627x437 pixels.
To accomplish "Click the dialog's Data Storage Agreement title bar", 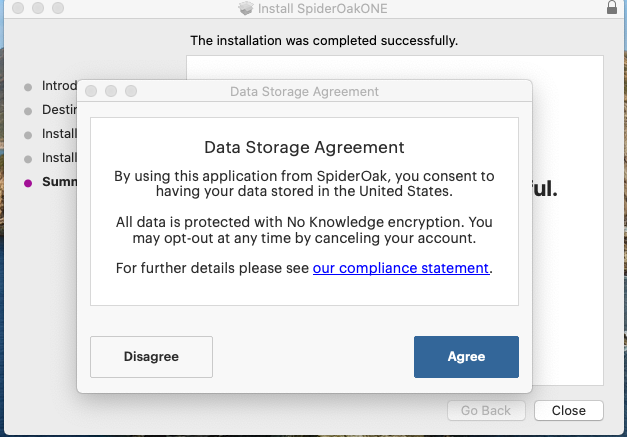I will pos(304,91).
